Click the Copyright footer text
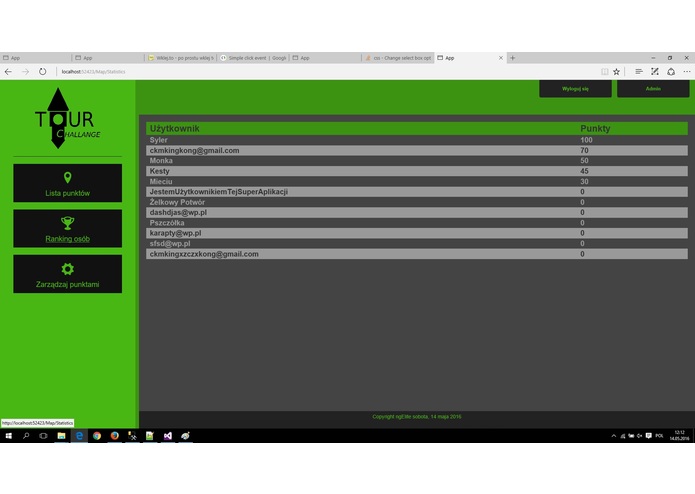This screenshot has width=695, height=494. [417, 416]
